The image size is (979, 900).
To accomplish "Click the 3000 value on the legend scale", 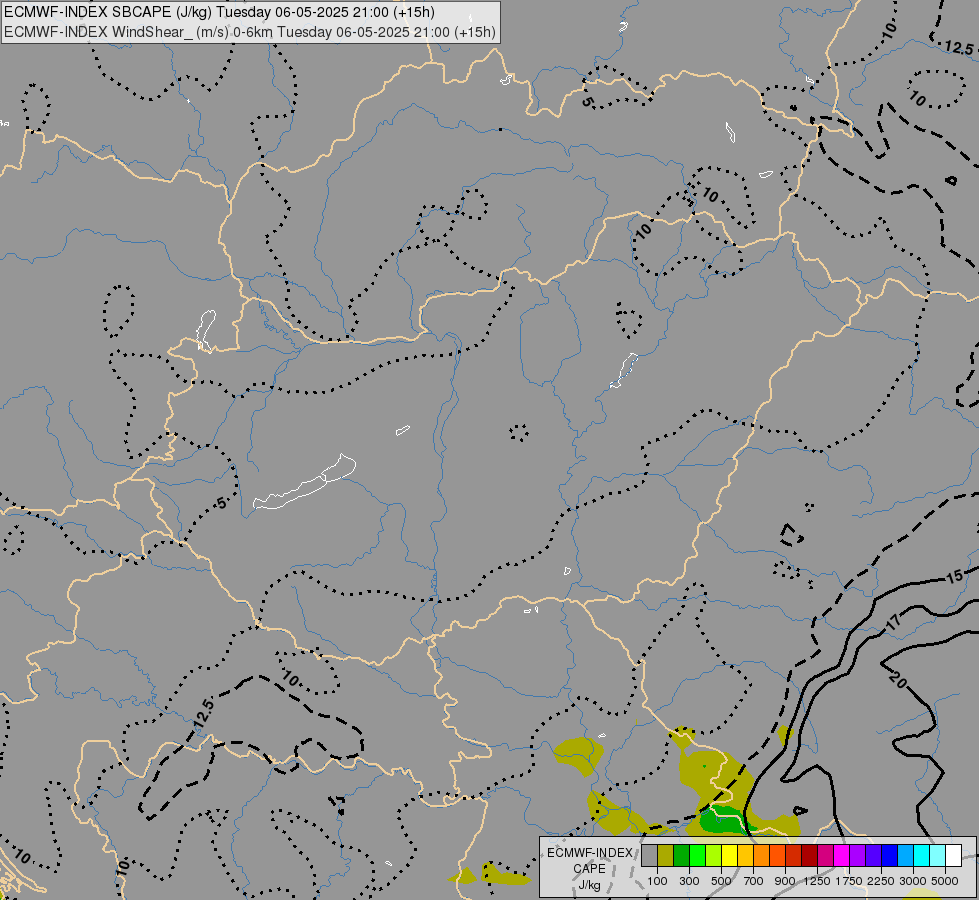I will coord(913,881).
